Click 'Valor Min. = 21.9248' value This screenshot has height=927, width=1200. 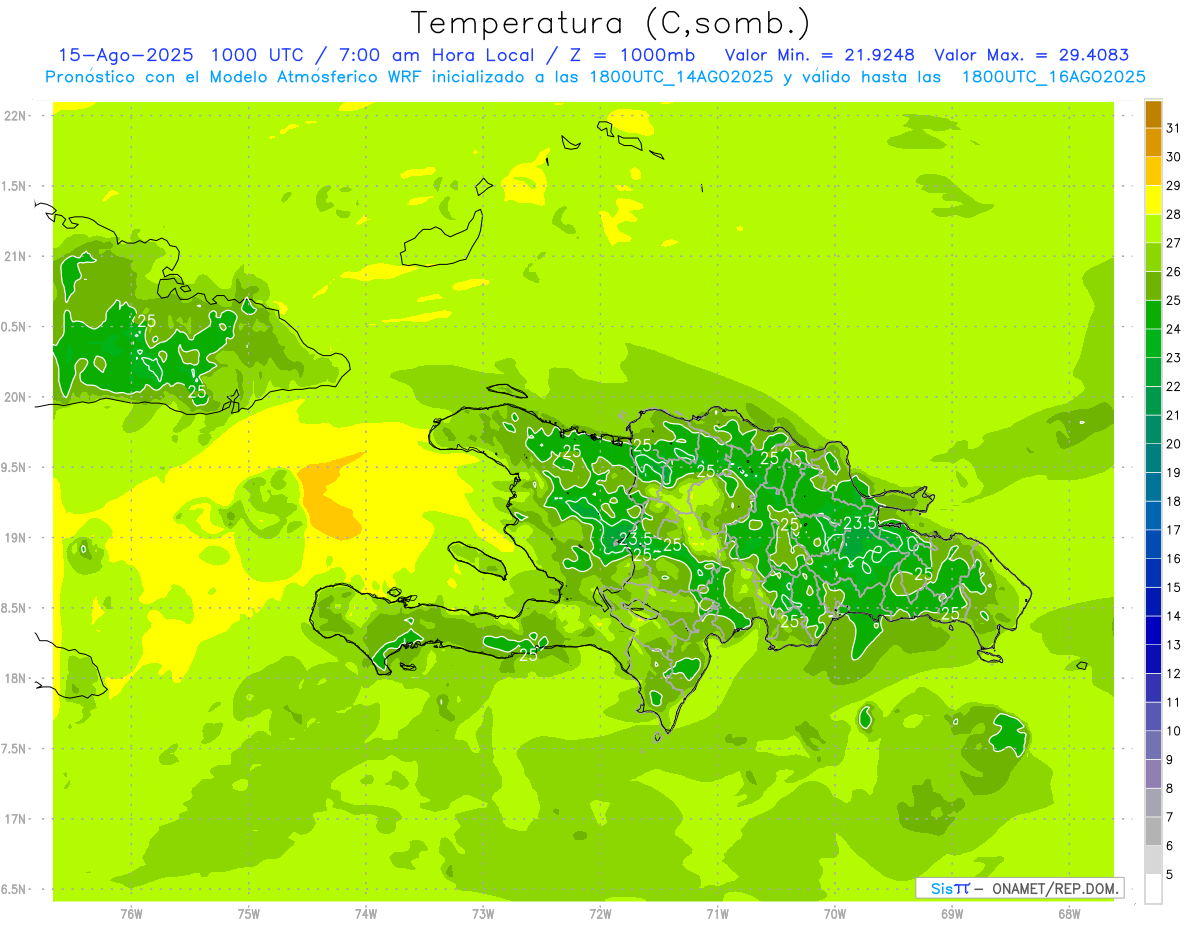(x=820, y=55)
